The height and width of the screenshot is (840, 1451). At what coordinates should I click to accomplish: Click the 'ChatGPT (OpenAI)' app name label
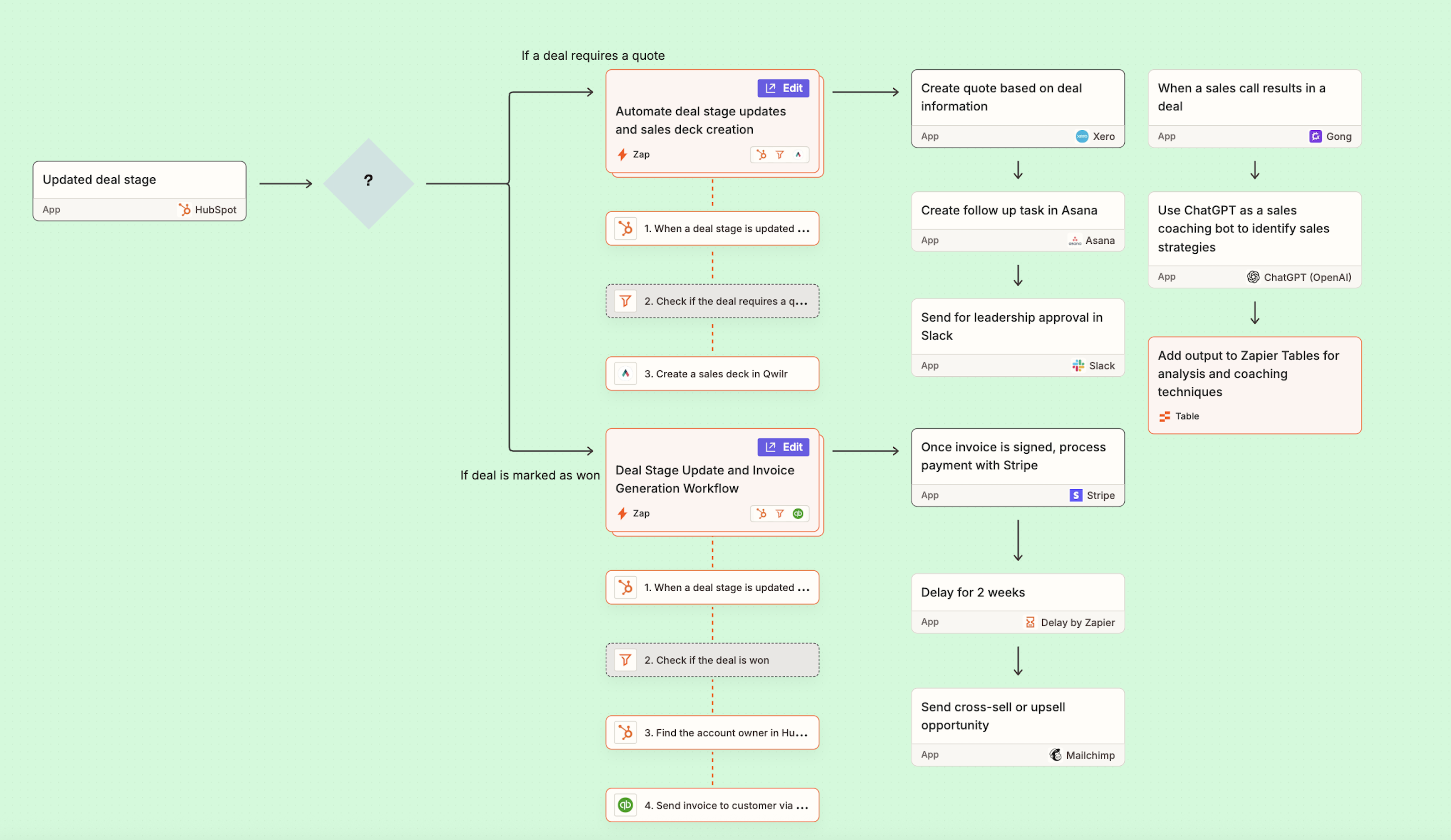tap(1307, 277)
